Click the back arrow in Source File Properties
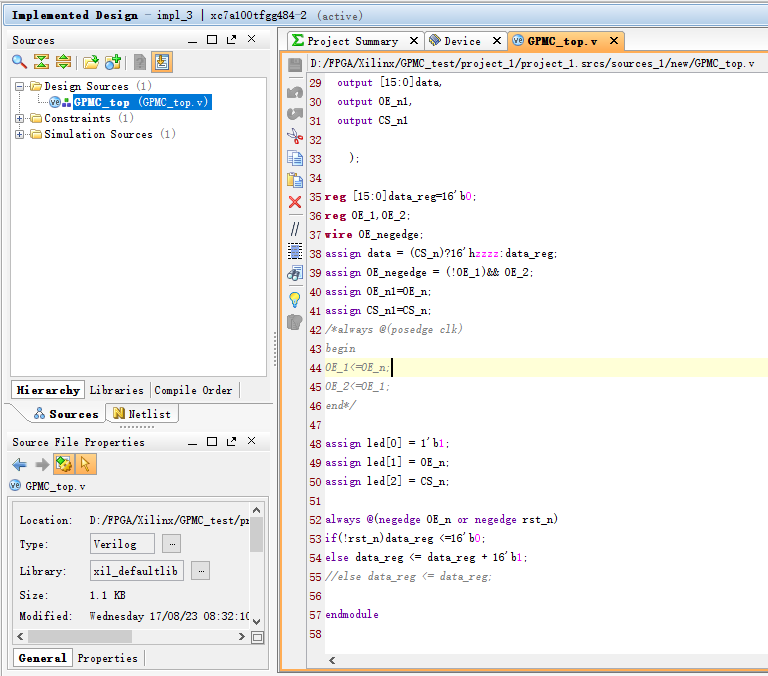 [x=19, y=464]
